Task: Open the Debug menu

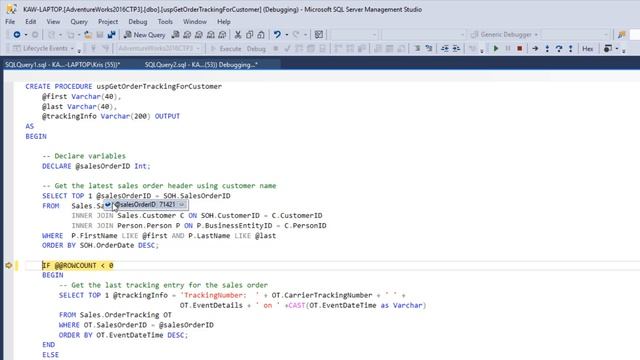Action: (x=138, y=22)
